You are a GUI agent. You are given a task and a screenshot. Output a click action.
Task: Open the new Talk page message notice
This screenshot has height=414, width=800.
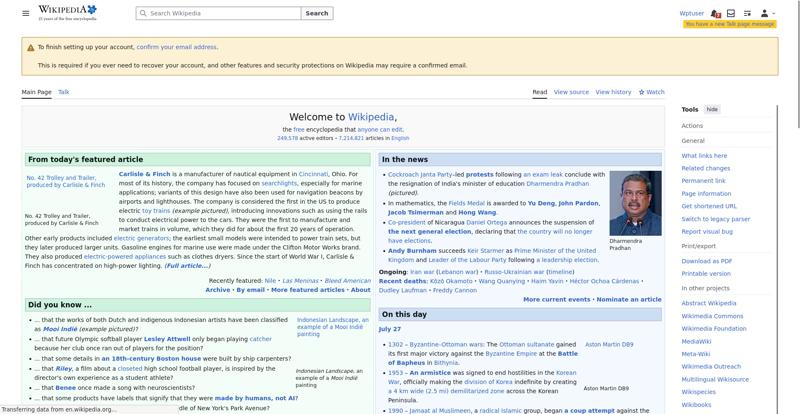pos(730,24)
